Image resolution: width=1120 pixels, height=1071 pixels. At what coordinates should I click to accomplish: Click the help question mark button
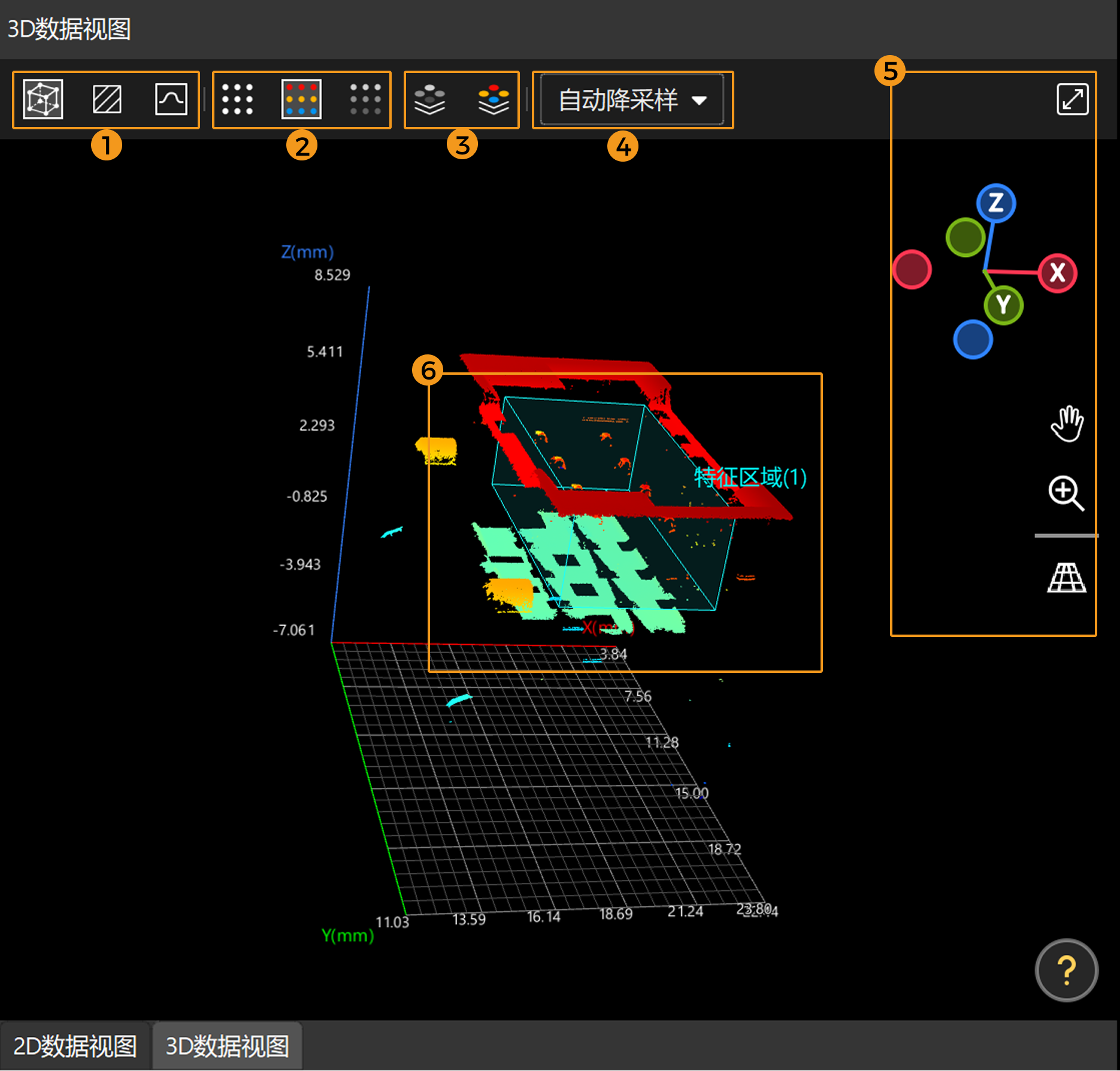pyautogui.click(x=1067, y=971)
